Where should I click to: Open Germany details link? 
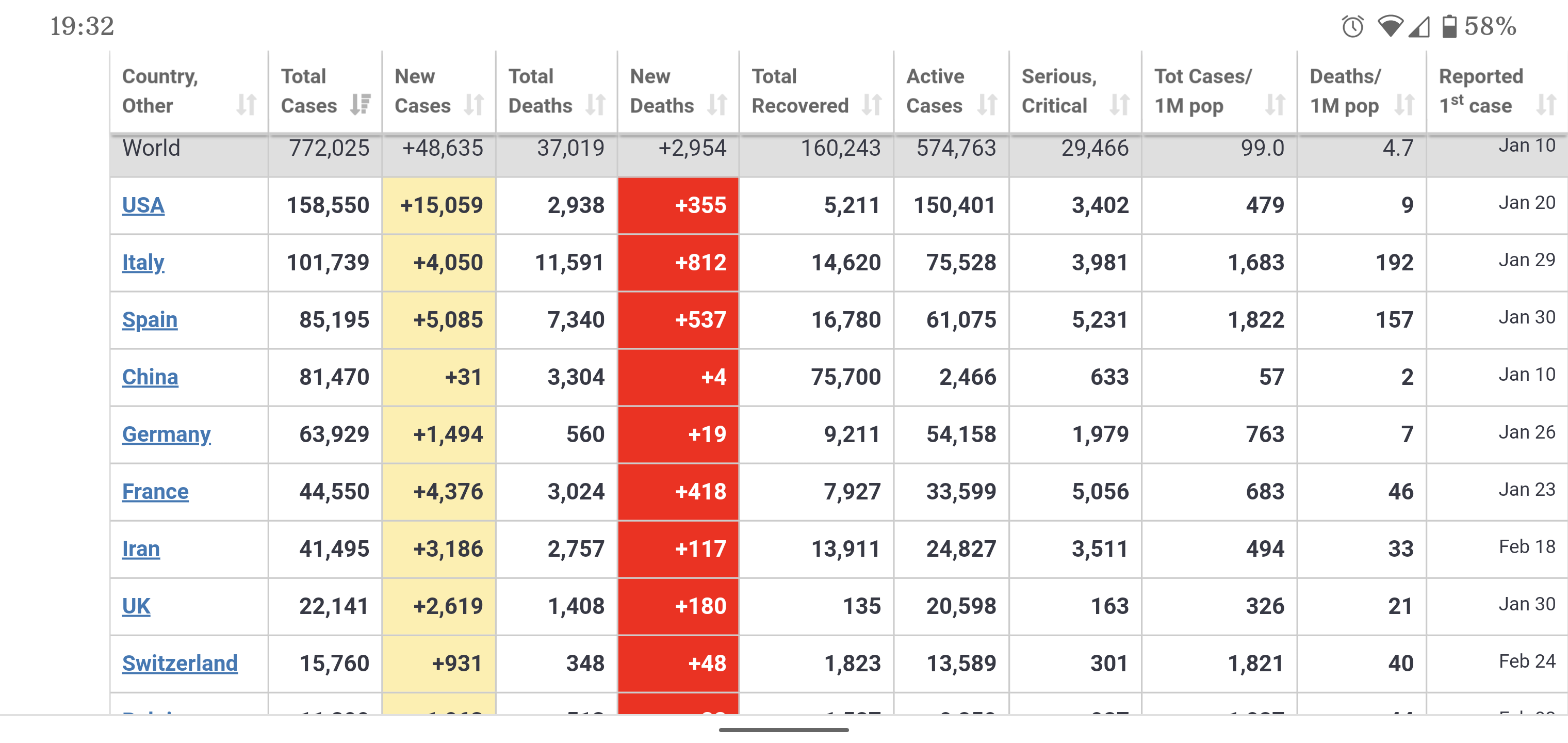tap(166, 434)
